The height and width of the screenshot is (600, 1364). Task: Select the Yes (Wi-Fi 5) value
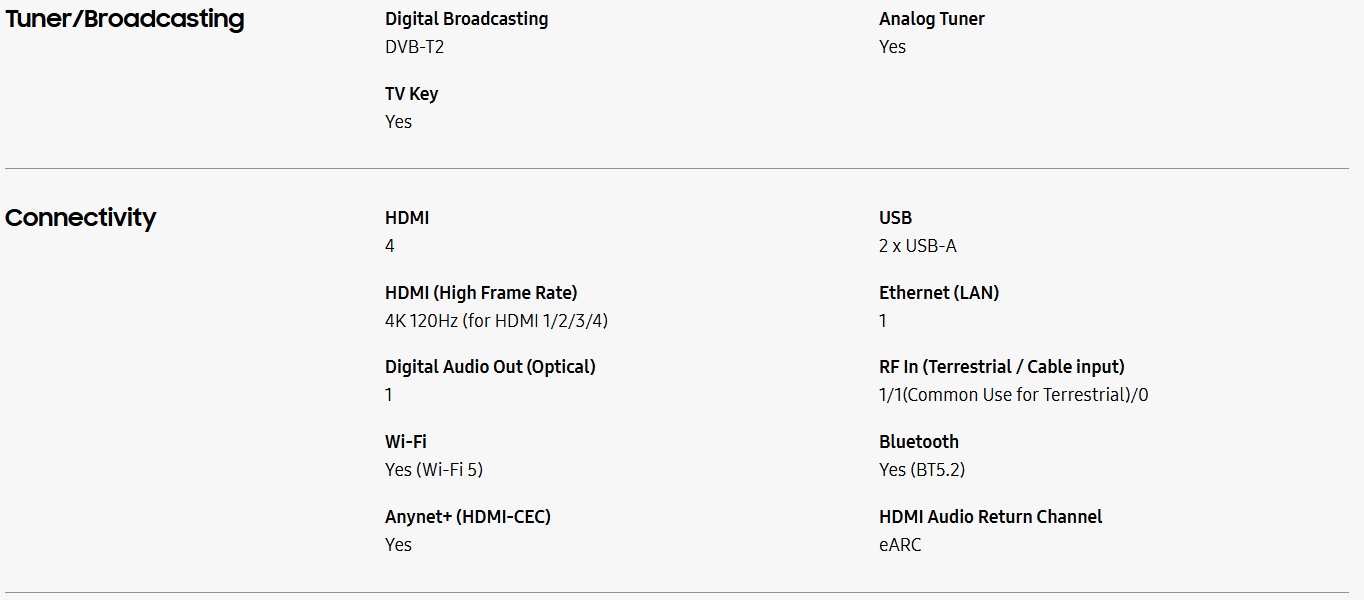click(x=434, y=470)
